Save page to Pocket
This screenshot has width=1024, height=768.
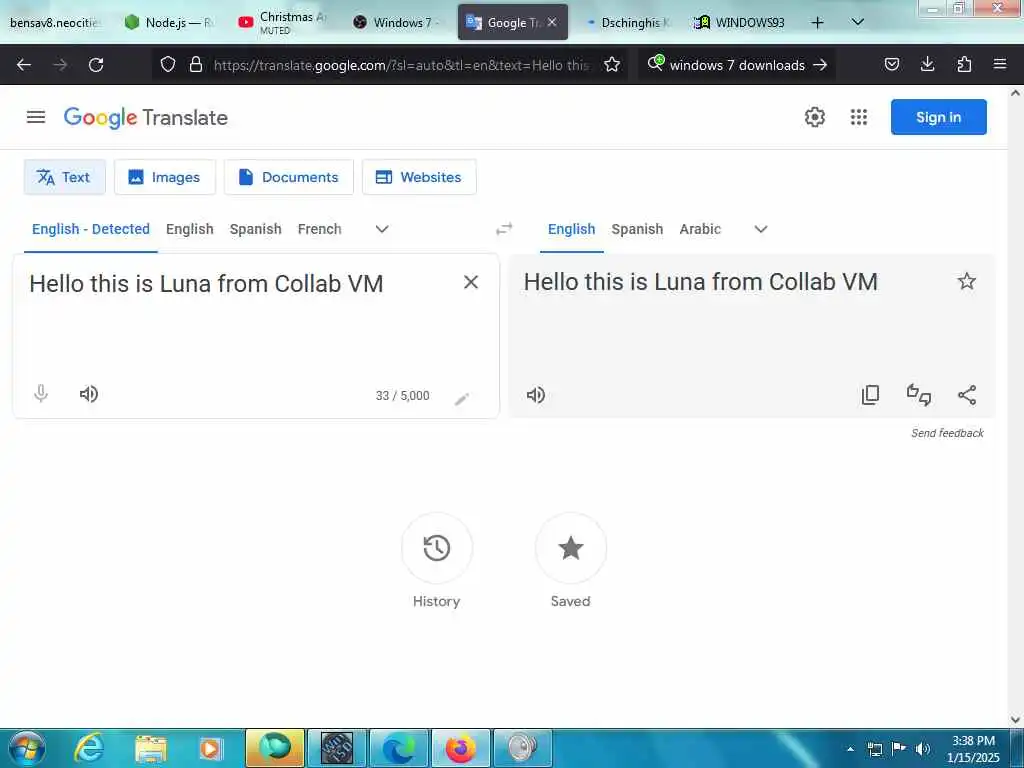pyautogui.click(x=892, y=64)
